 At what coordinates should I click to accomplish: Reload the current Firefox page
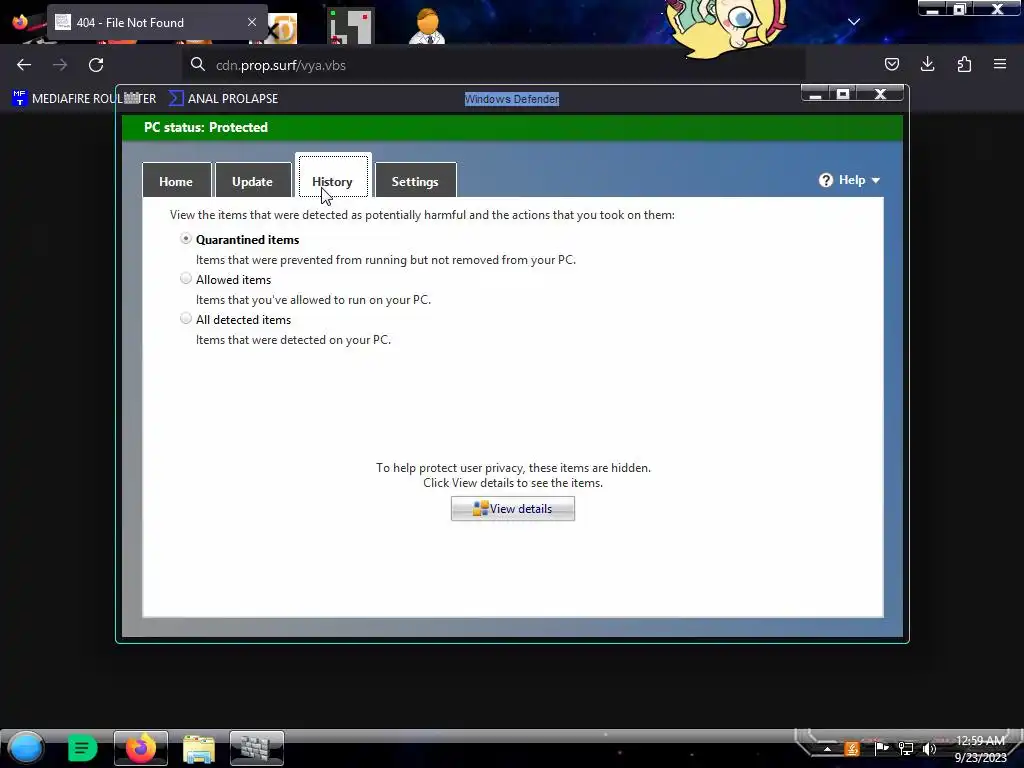[x=96, y=65]
